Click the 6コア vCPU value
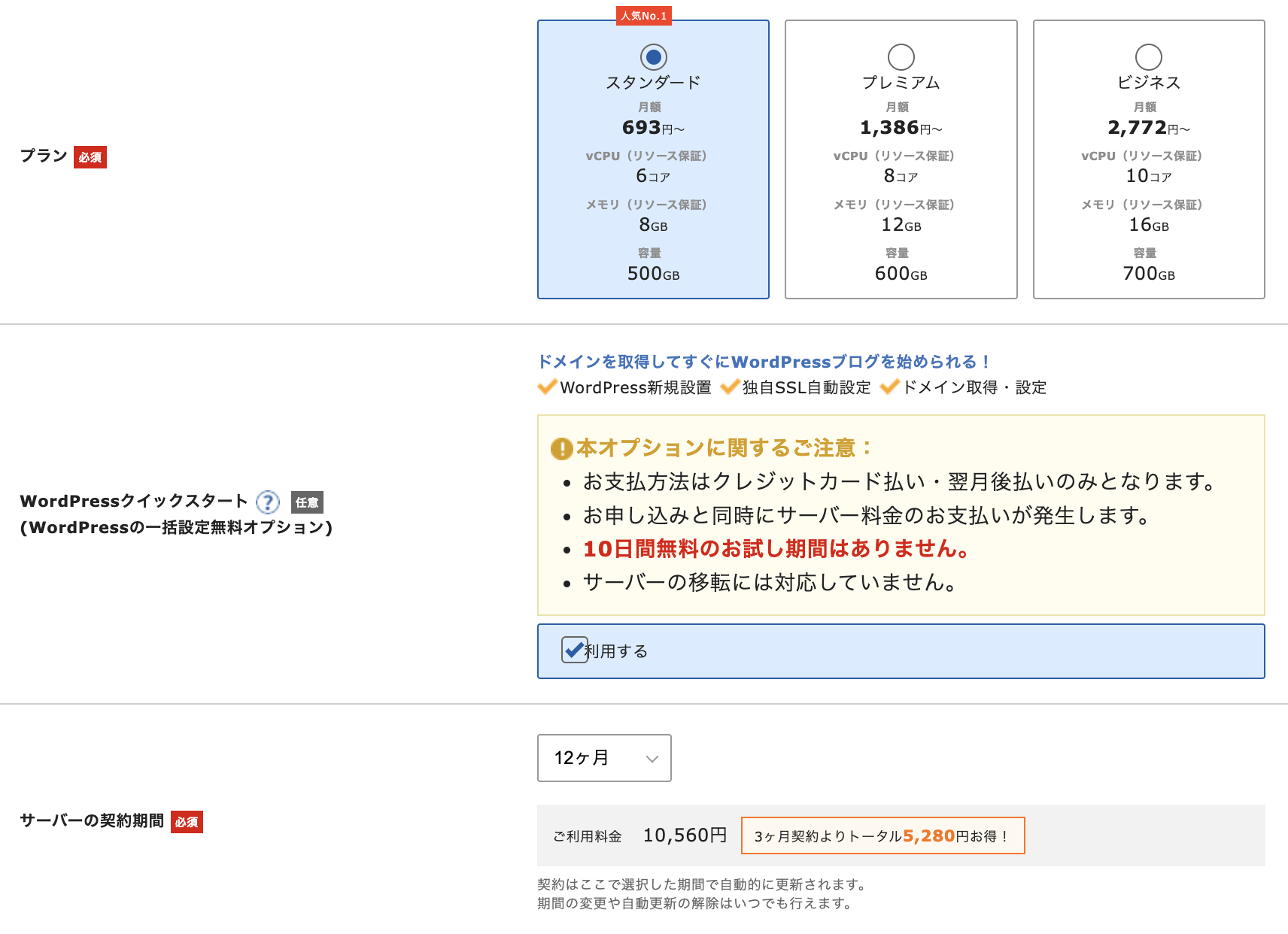Screen dimensions: 1288x934 click(653, 176)
